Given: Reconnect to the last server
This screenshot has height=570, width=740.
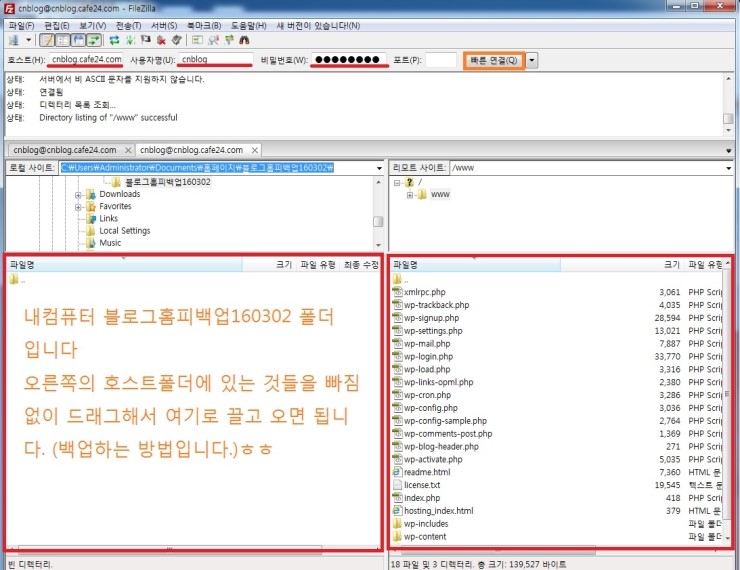Looking at the screenshot, I should [x=177, y=40].
